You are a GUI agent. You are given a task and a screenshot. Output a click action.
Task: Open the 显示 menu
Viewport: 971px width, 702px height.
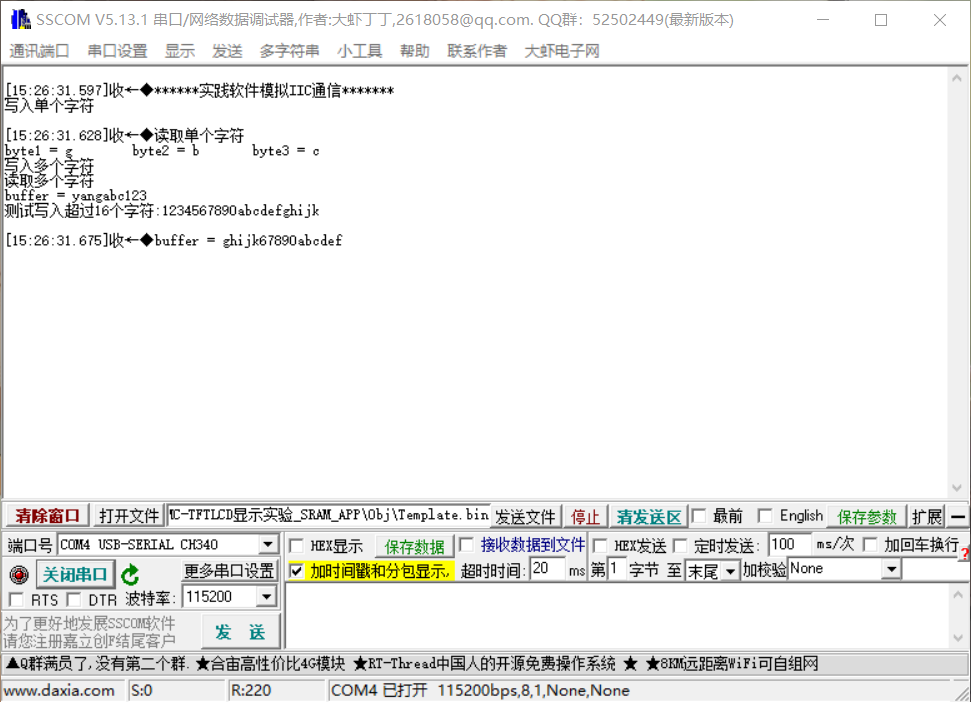(180, 51)
